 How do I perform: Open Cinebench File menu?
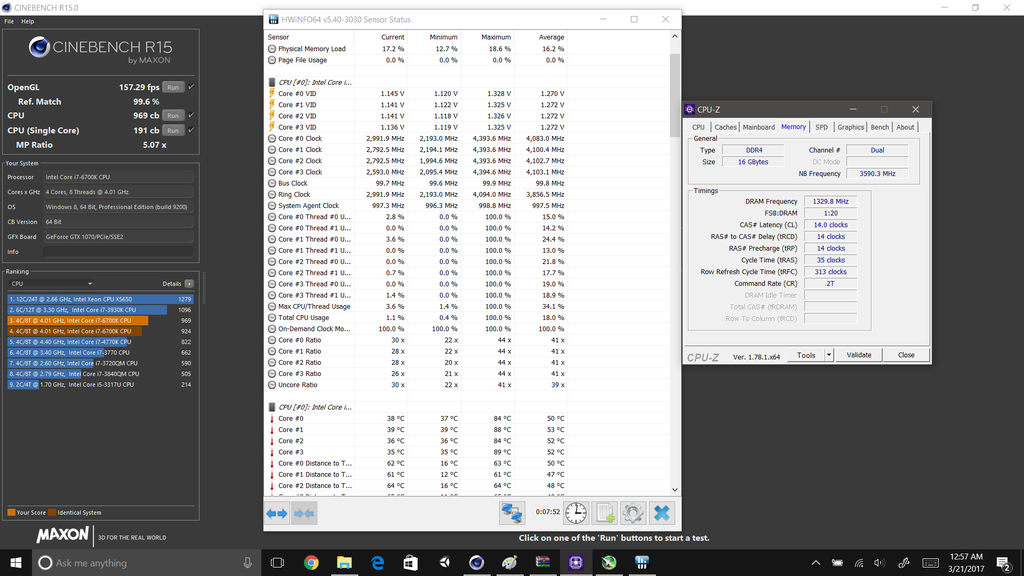tap(9, 22)
